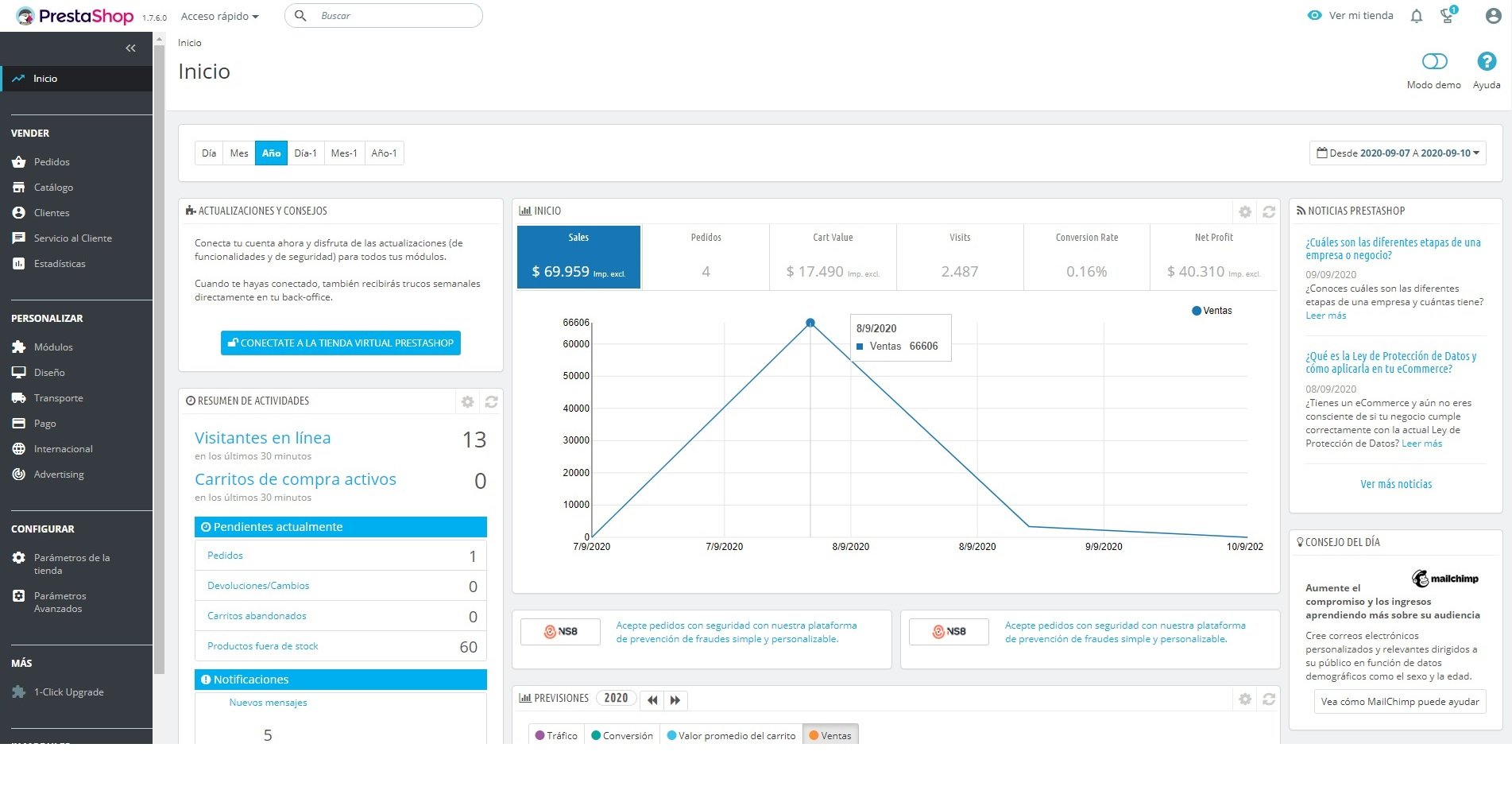Collapse the sidebar with the double-chevron icon
Image resolution: width=1512 pixels, height=798 pixels.
click(x=131, y=48)
